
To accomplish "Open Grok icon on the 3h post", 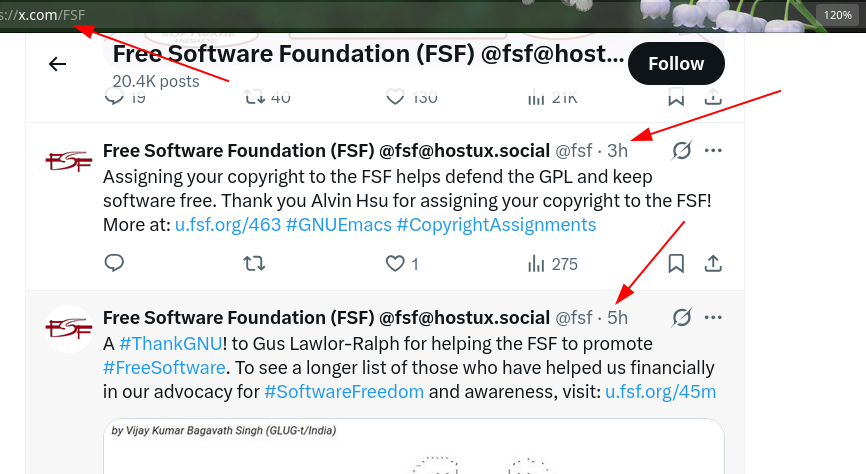I will tap(682, 151).
